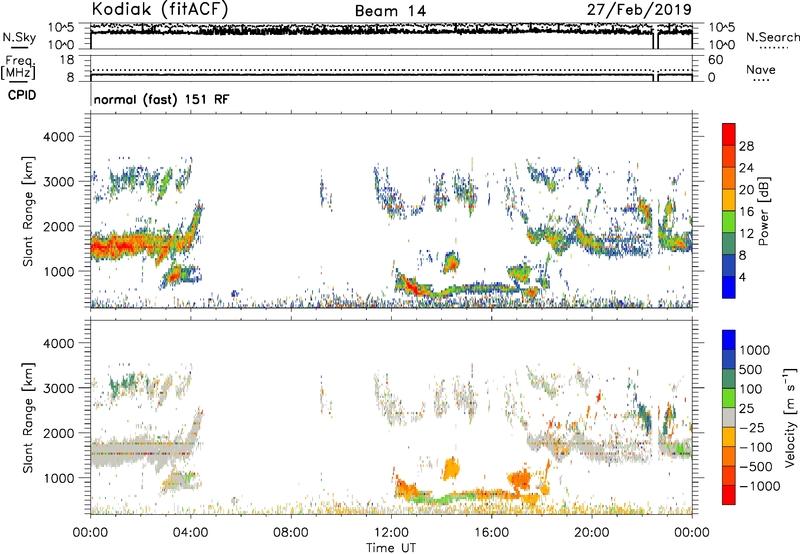The image size is (800, 554).
Task: Click the '28' power colorbar tick
Action: (746, 146)
